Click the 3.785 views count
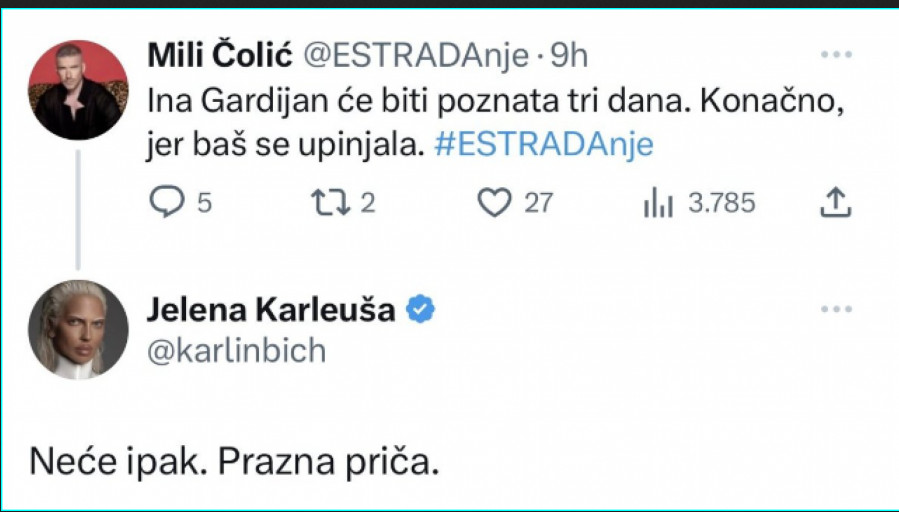 coord(721,203)
